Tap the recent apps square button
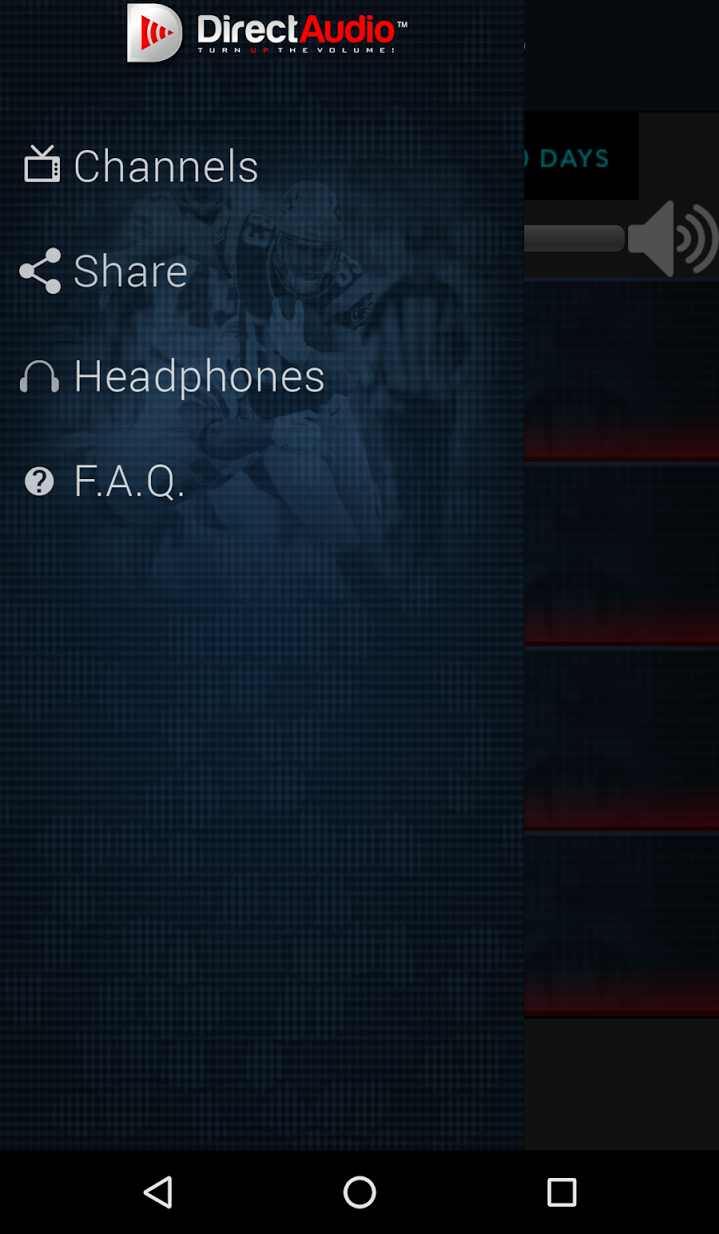719x1234 pixels. [x=562, y=1192]
